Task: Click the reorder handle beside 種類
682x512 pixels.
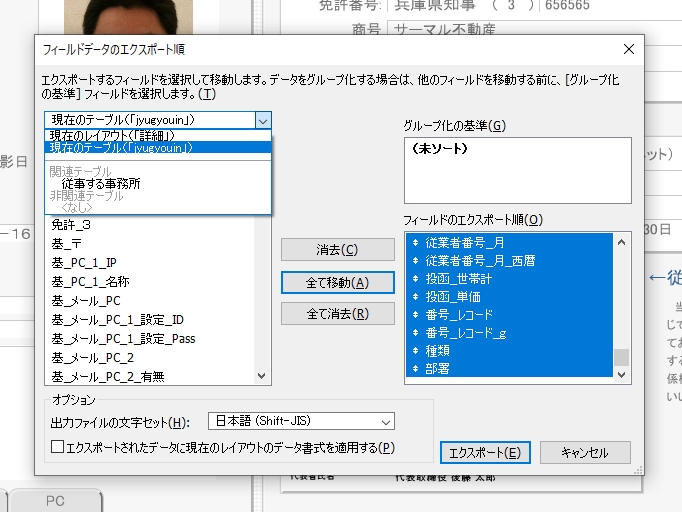Action: pyautogui.click(x=415, y=350)
